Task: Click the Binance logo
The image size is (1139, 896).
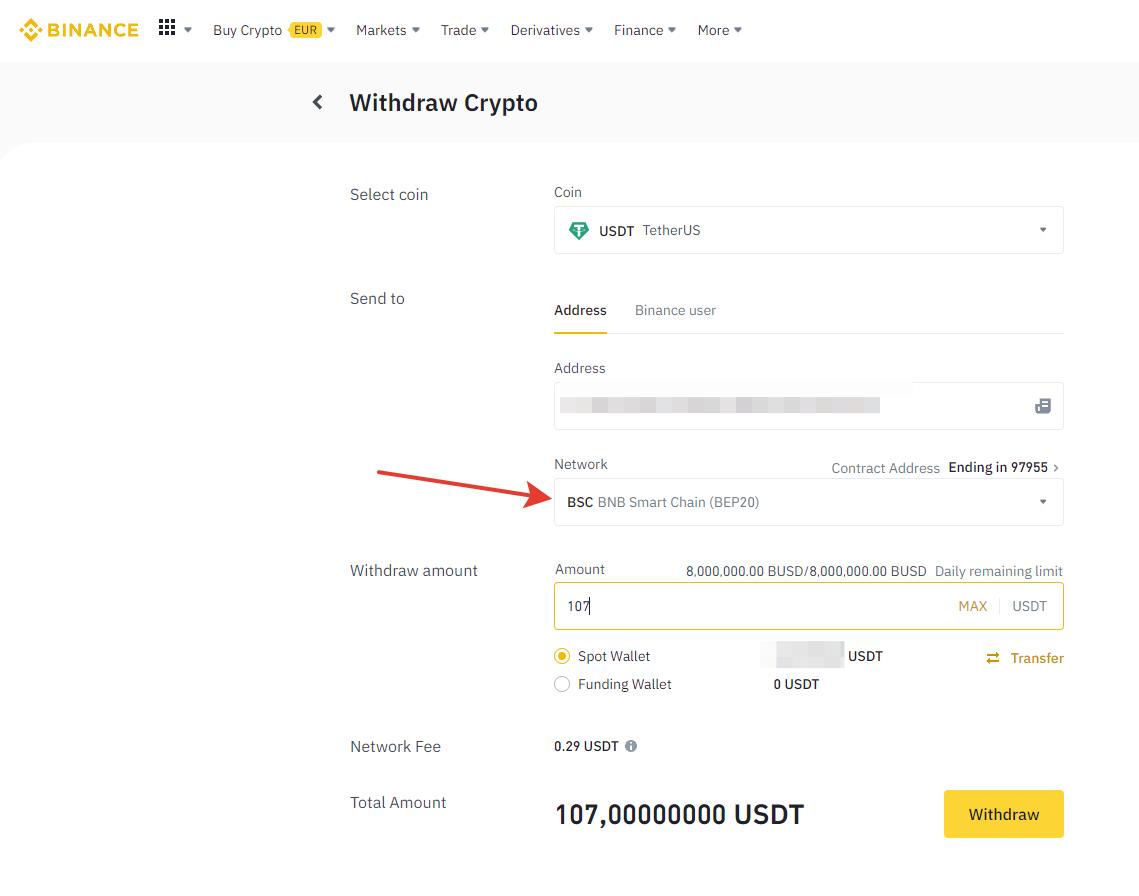Action: click(x=79, y=30)
